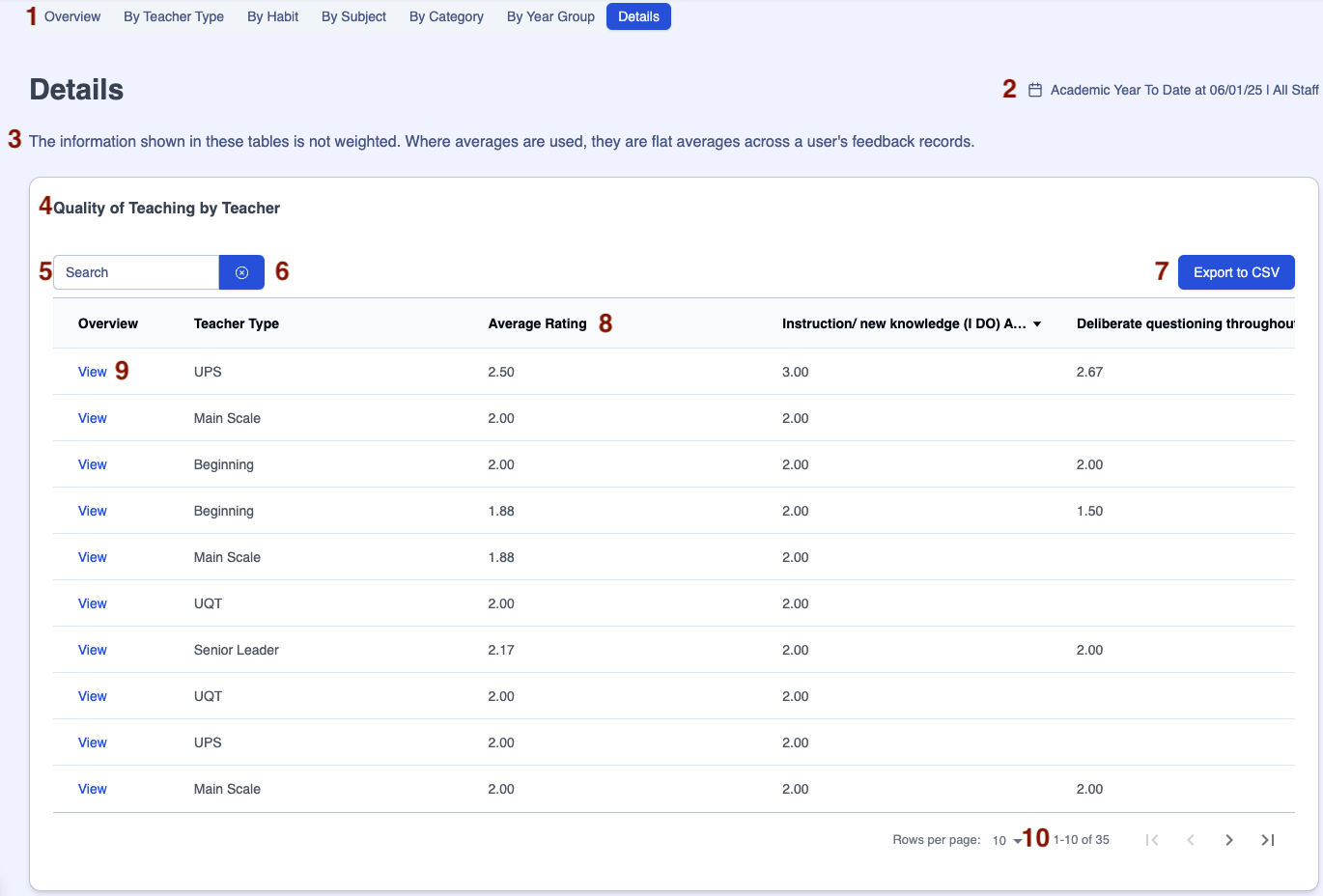Image resolution: width=1323 pixels, height=896 pixels.
Task: Switch to the Overview tab
Action: point(72,16)
